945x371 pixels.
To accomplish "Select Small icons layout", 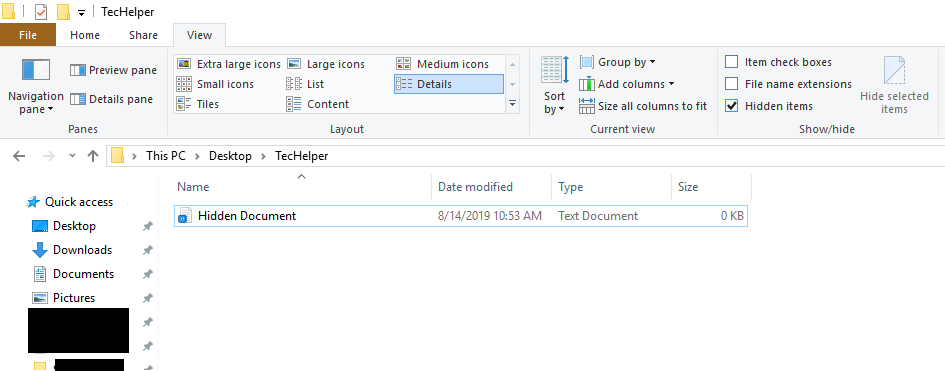I will pos(215,84).
